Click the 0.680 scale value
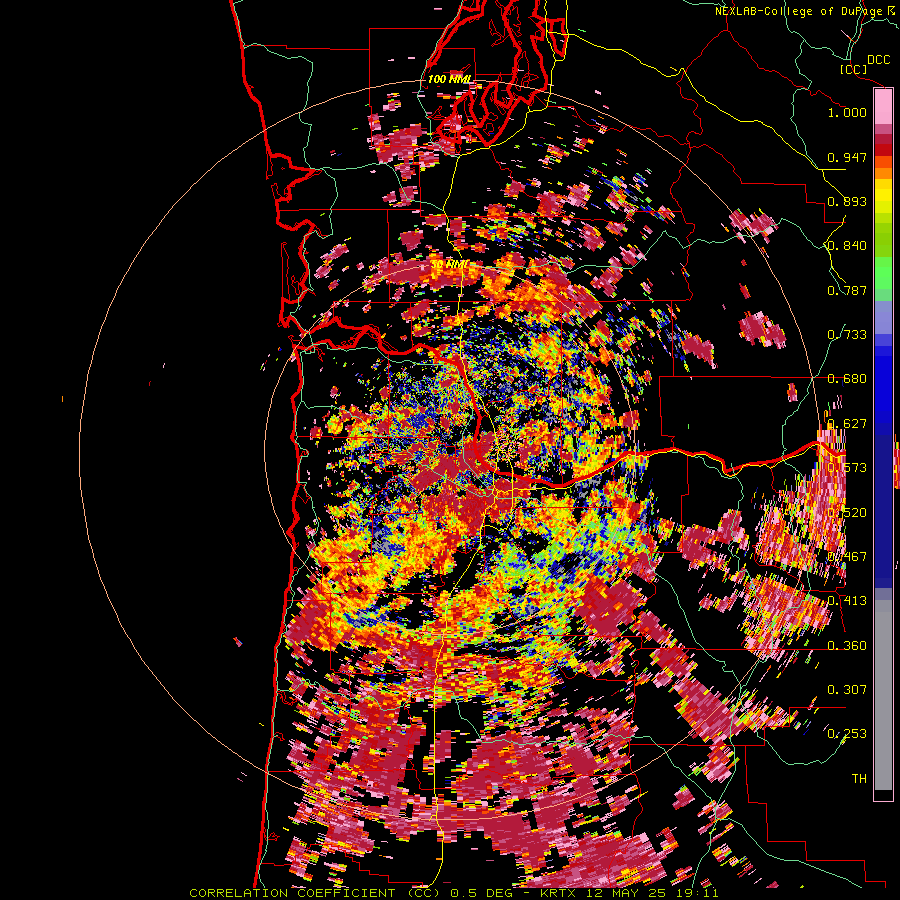This screenshot has width=900, height=900. pos(847,379)
